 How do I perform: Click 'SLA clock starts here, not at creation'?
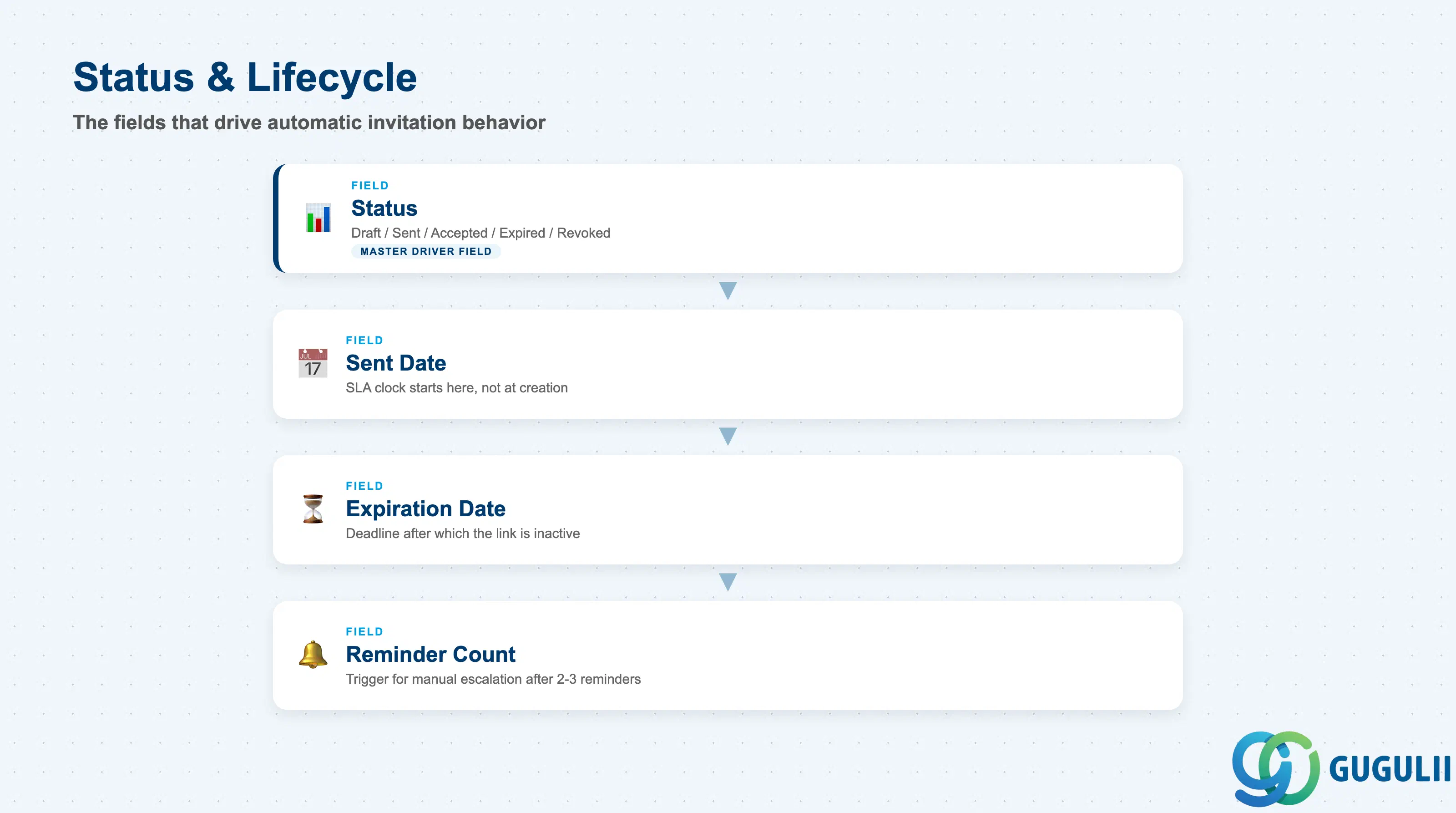click(457, 388)
